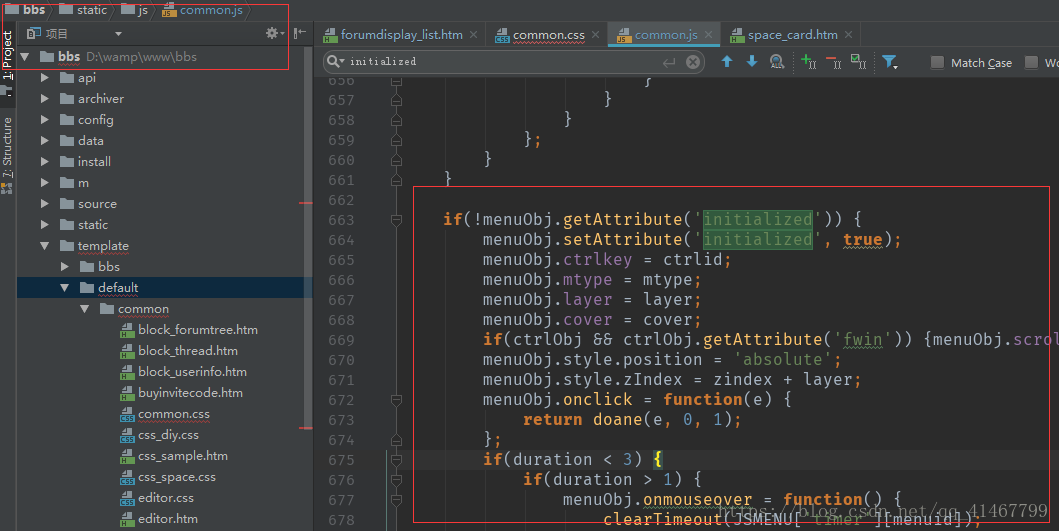
Task: Open the search filter funnel menu
Action: 890,62
